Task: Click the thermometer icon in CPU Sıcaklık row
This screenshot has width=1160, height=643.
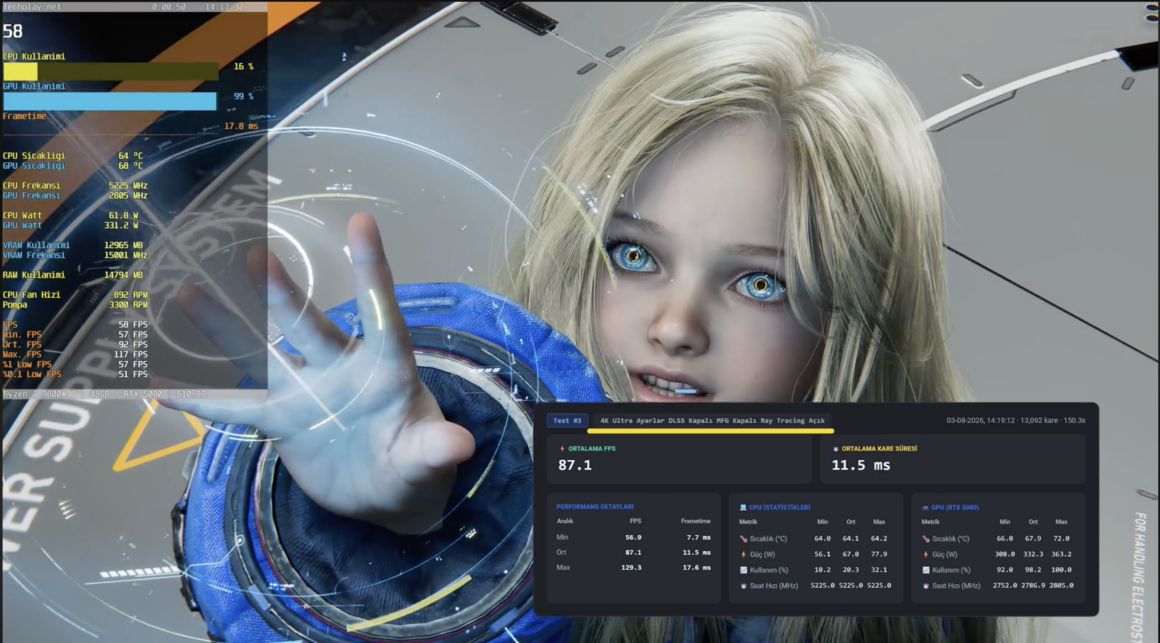Action: pyautogui.click(x=743, y=539)
